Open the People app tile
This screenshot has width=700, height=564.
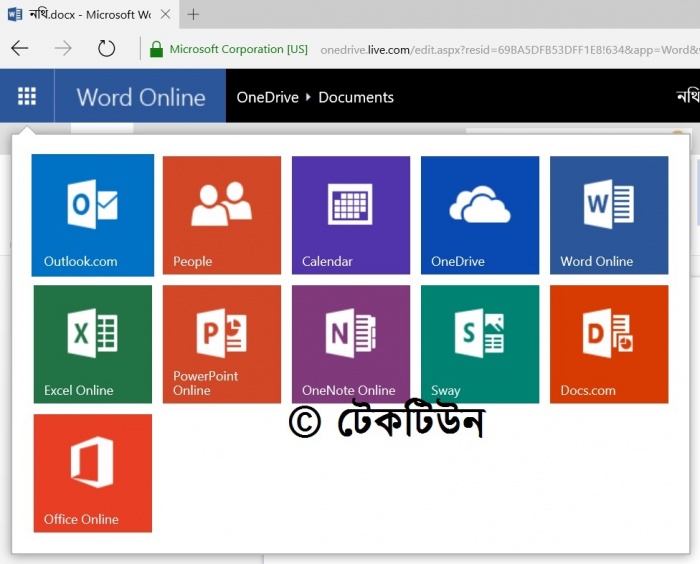222,215
